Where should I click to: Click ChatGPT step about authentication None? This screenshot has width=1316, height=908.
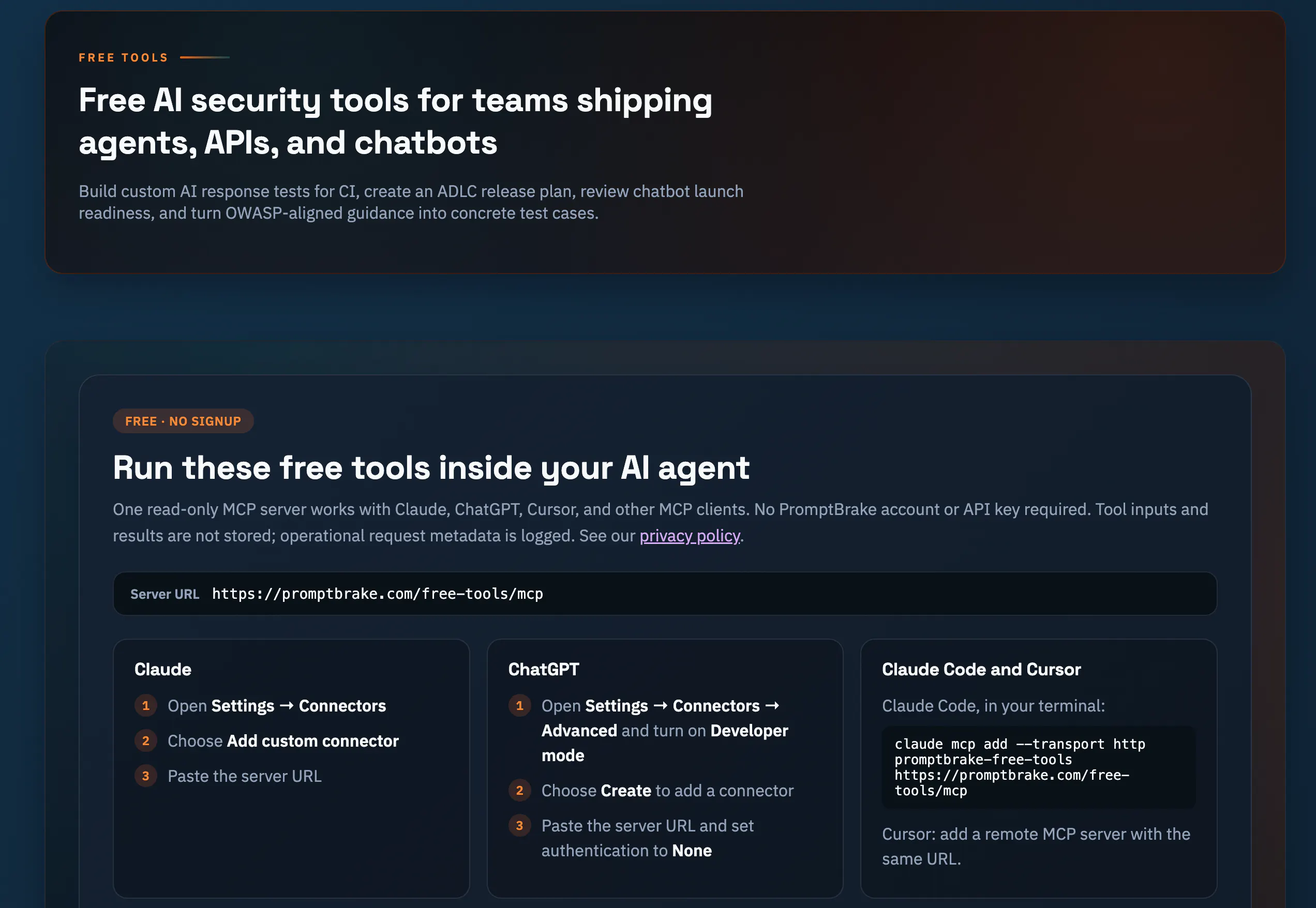[647, 838]
